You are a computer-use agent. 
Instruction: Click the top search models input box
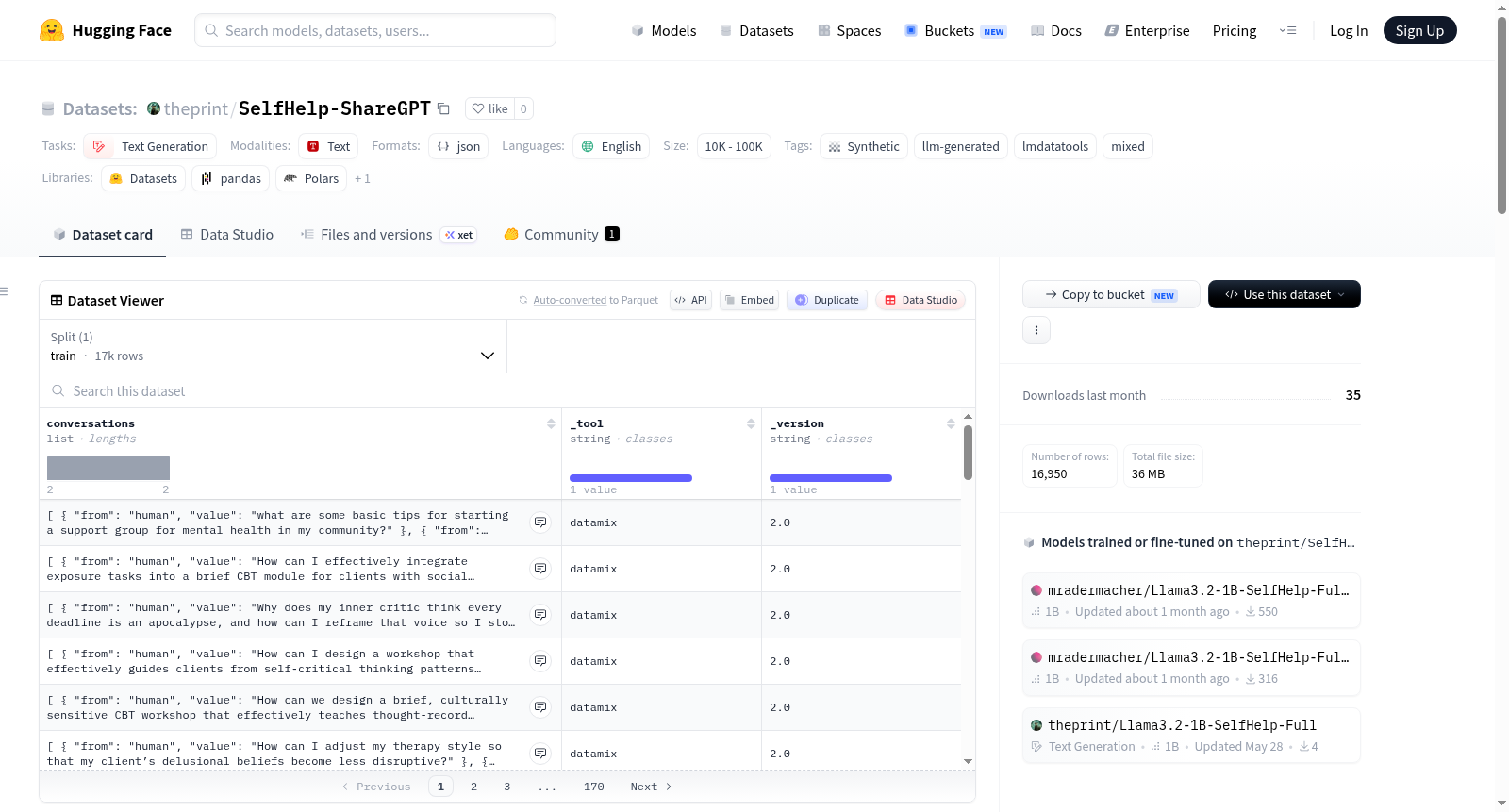[375, 30]
